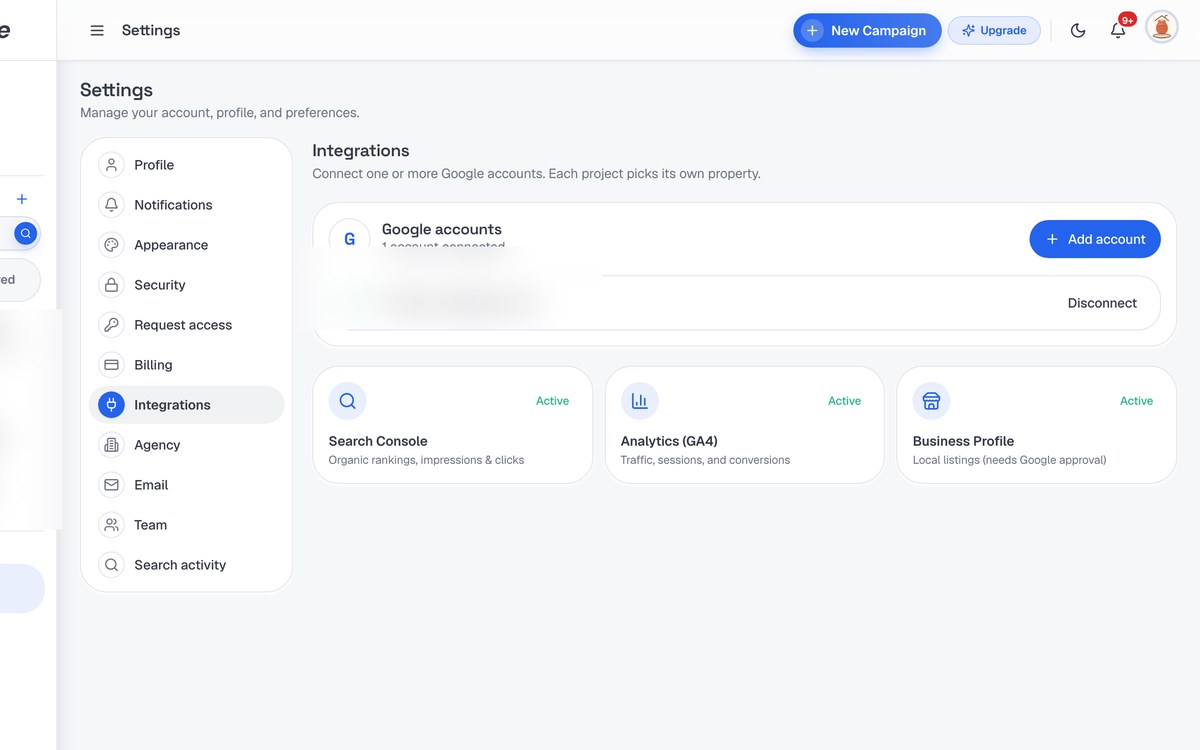
Task: Click the Team people icon
Action: pyautogui.click(x=112, y=525)
